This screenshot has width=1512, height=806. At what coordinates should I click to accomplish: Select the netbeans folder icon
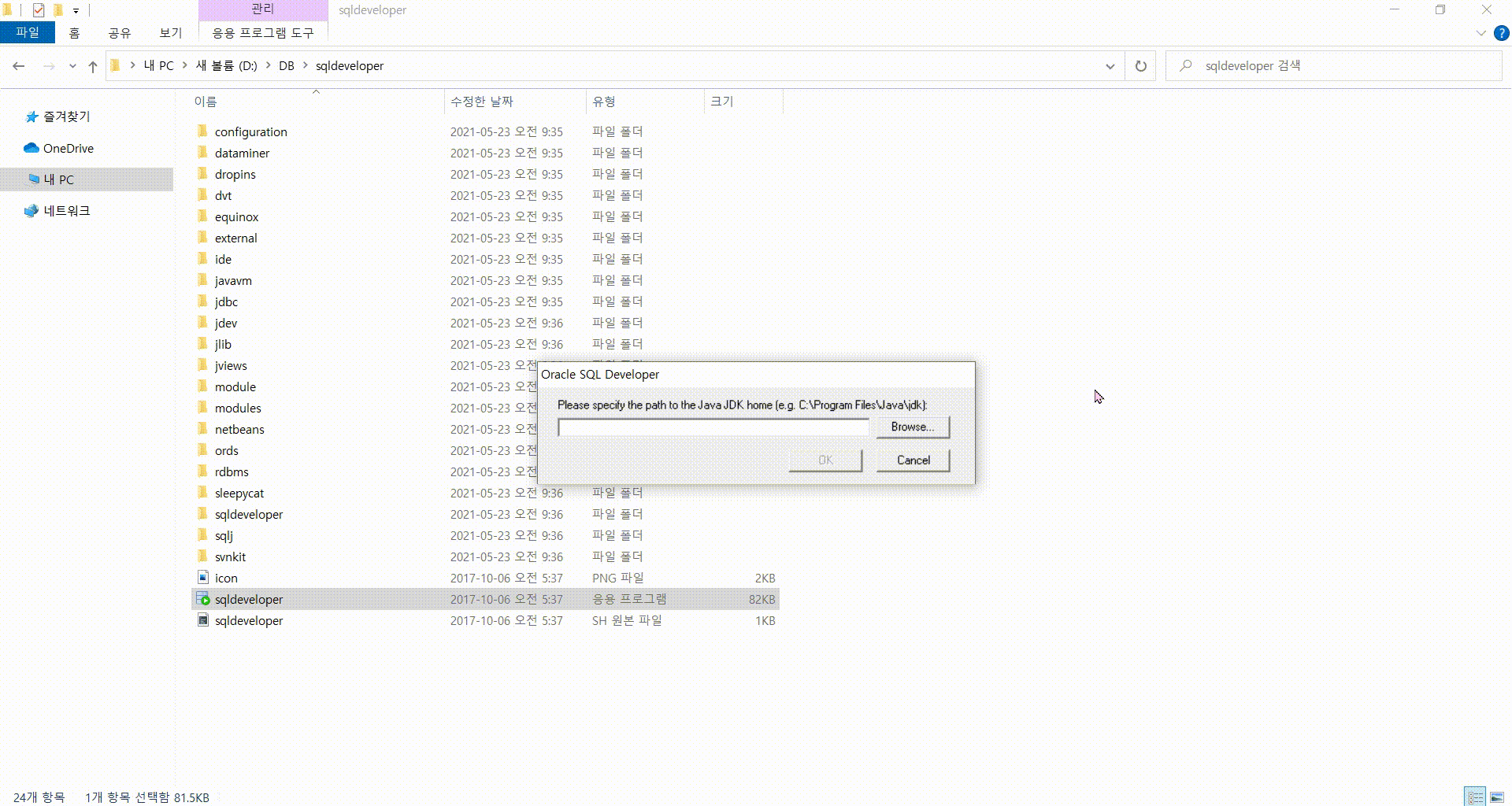coord(203,429)
